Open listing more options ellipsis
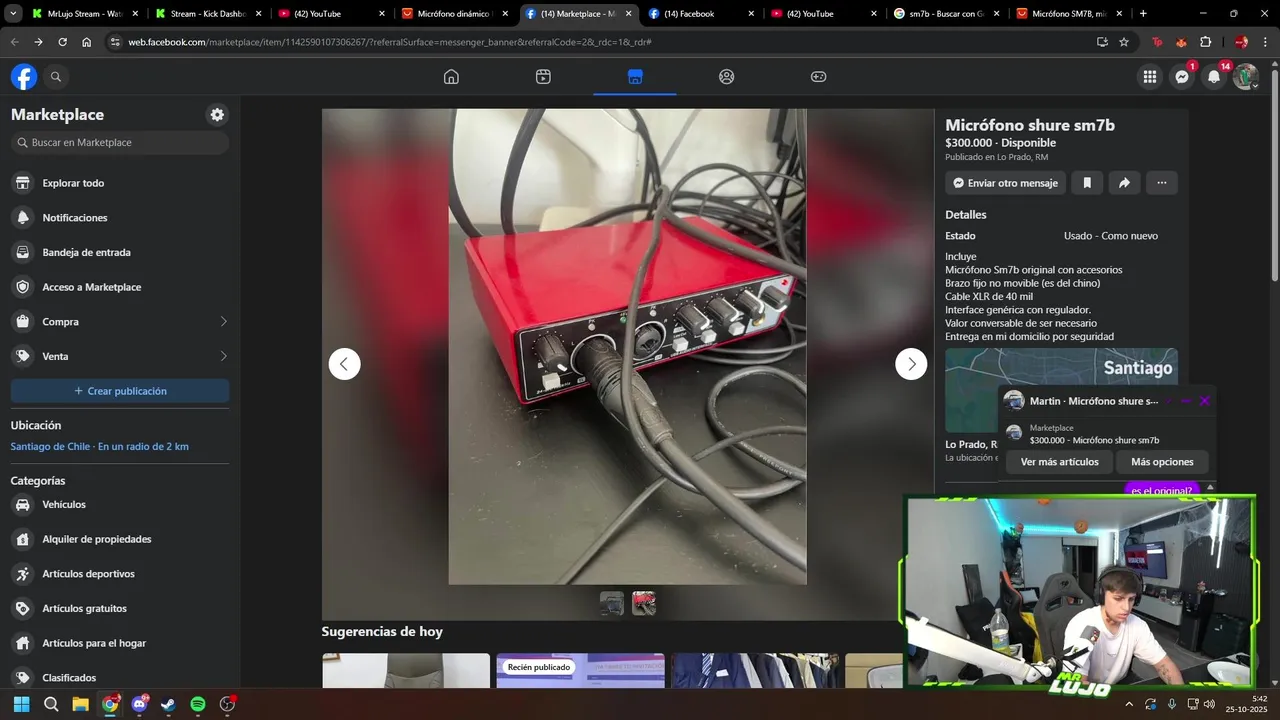 [1161, 183]
